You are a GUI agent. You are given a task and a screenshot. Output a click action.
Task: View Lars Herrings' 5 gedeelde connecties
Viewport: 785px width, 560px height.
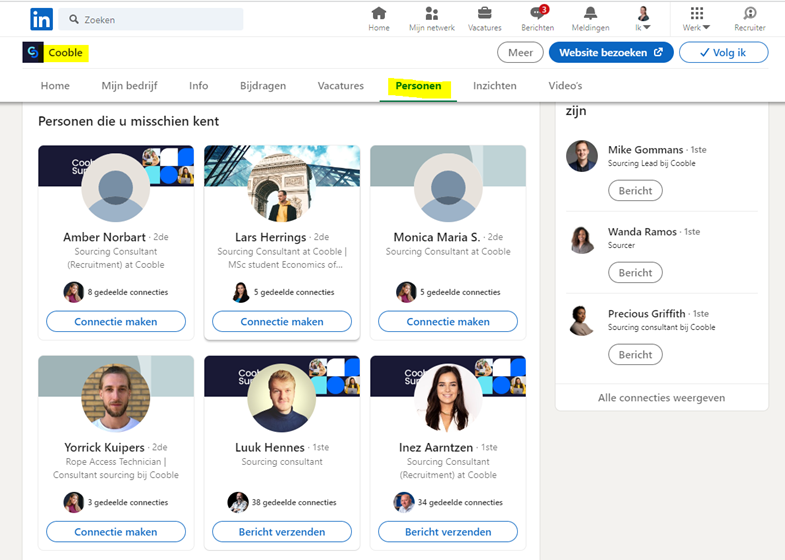coord(294,292)
